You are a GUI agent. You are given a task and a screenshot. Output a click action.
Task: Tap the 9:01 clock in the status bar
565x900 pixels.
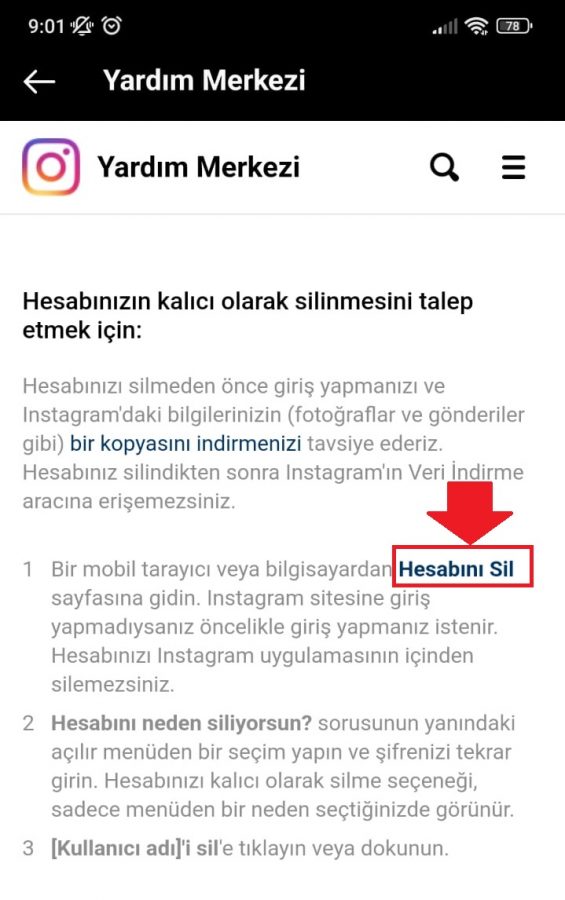(x=46, y=26)
